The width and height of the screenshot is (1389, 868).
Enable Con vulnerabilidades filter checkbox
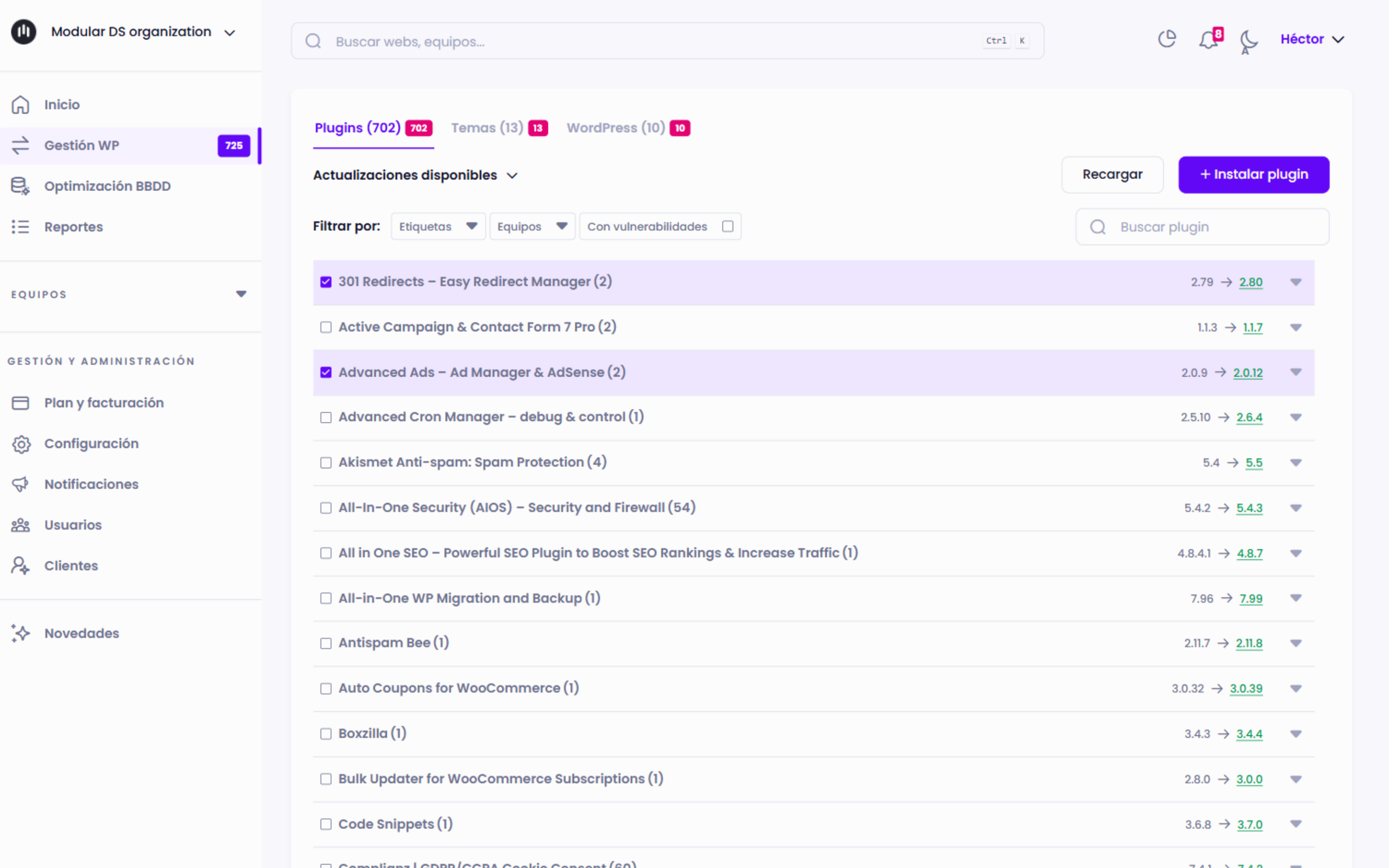coord(727,226)
